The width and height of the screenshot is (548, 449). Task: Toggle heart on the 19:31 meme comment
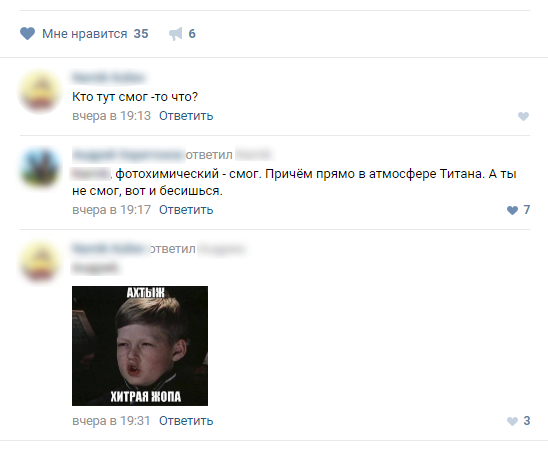(512, 421)
